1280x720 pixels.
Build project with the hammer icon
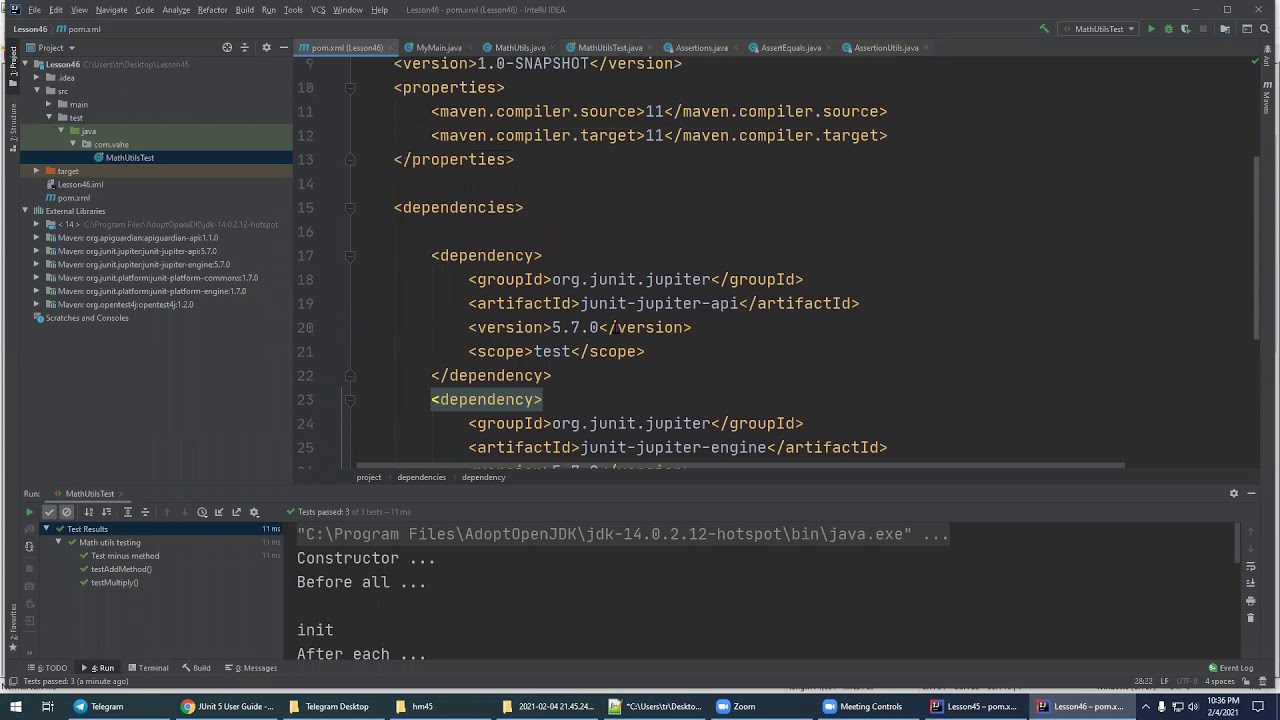coord(1045,29)
